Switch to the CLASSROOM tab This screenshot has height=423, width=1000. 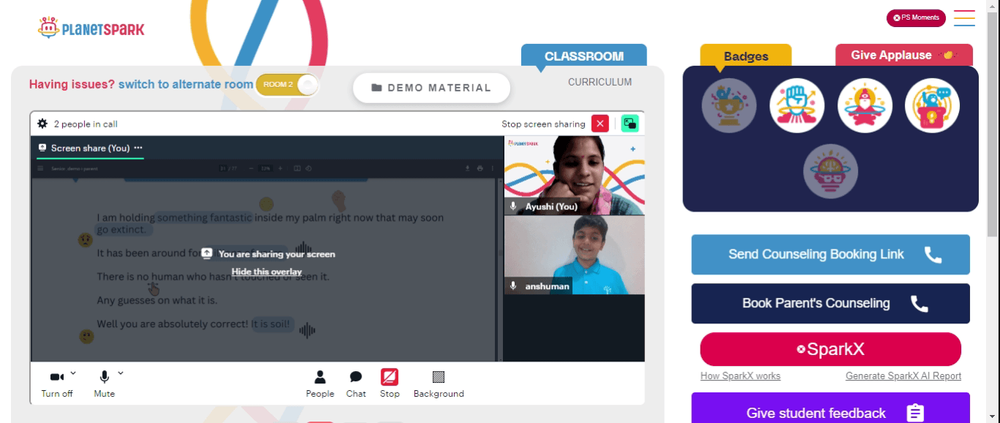(x=584, y=56)
